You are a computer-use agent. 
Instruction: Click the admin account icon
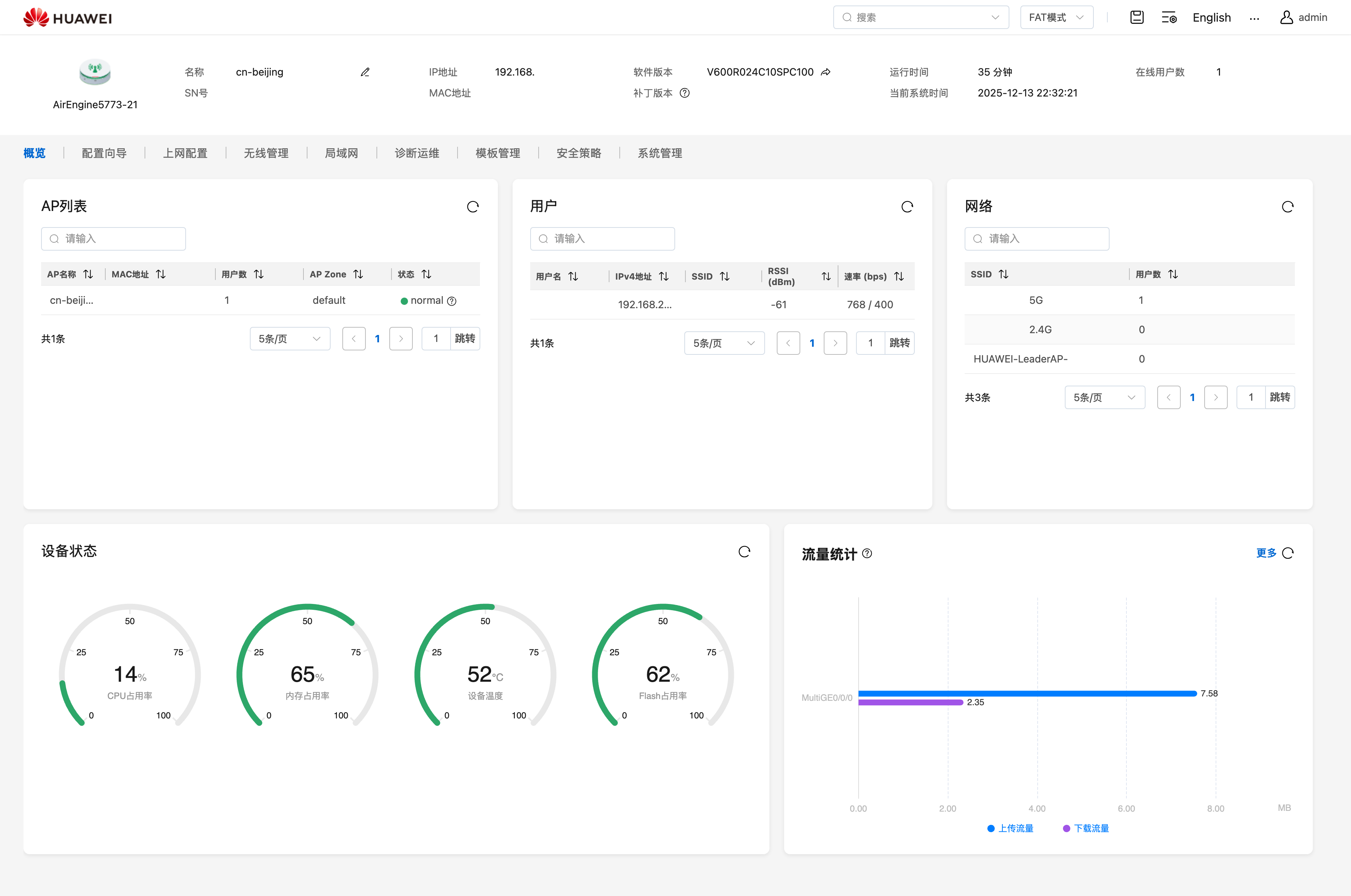1287,17
